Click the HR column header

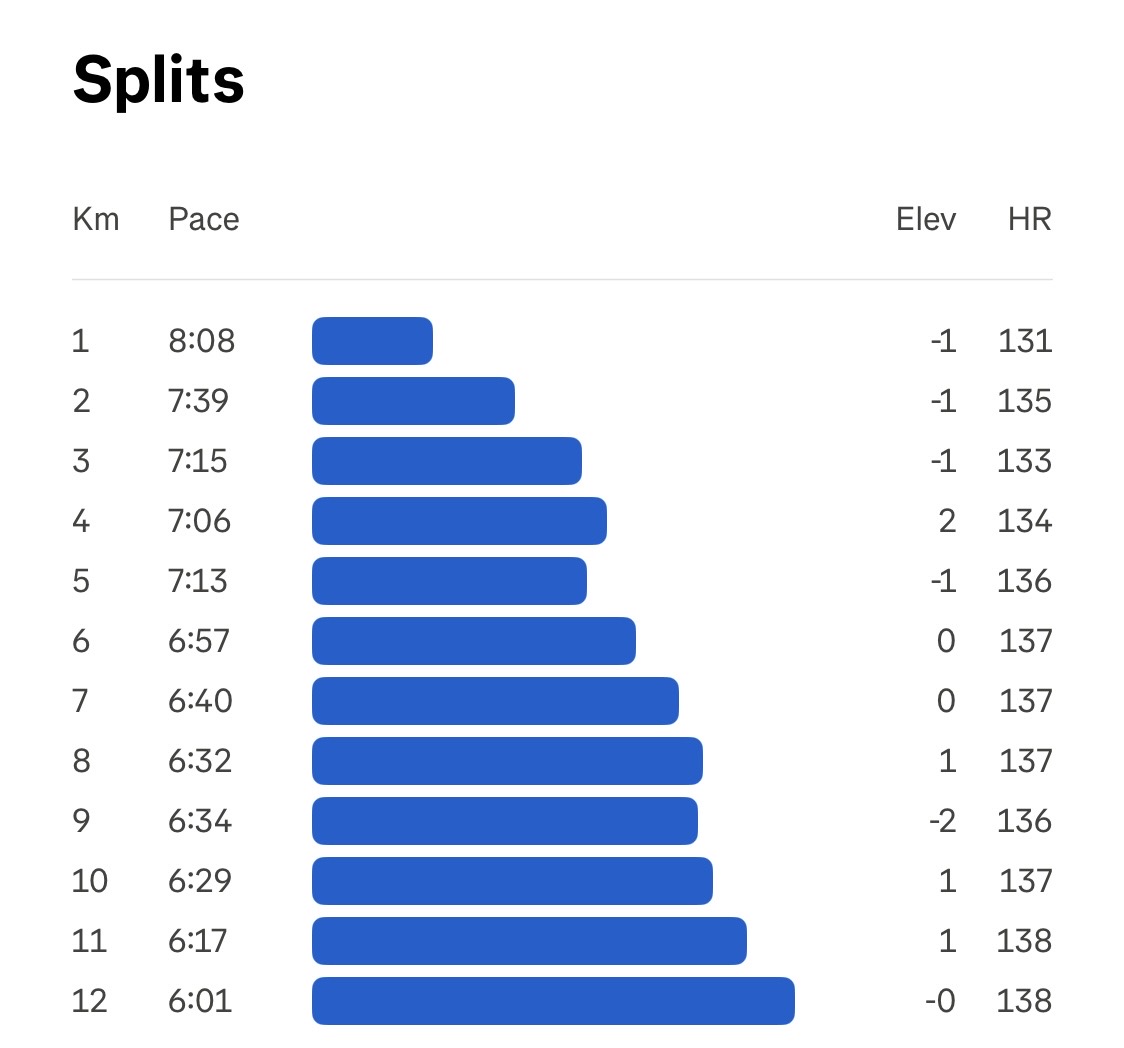point(1029,219)
